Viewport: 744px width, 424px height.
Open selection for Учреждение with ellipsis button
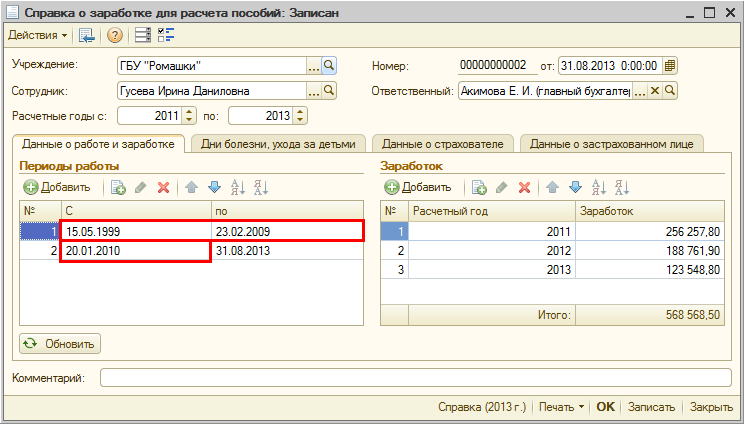[x=314, y=66]
